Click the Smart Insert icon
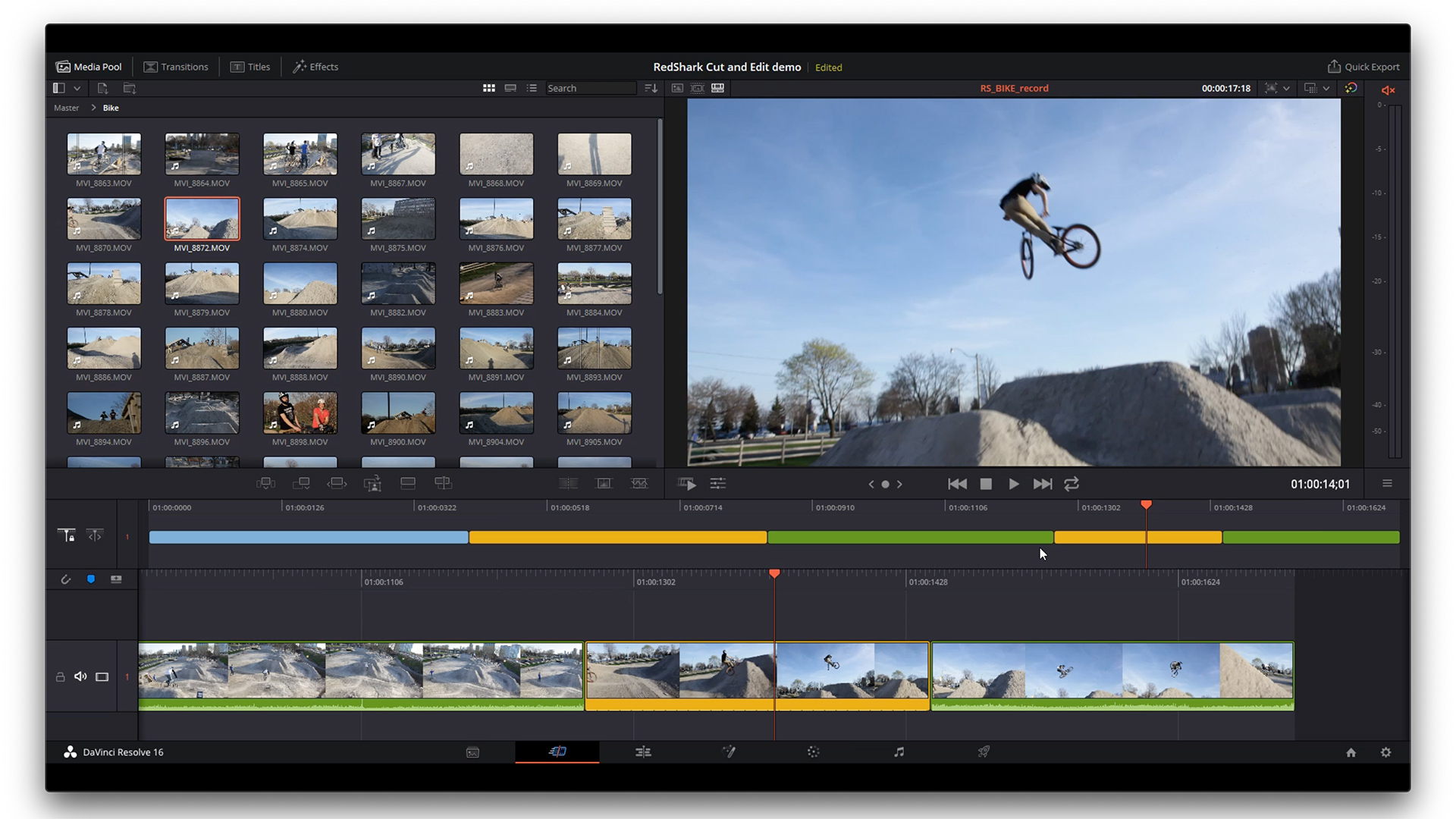The width and height of the screenshot is (1456, 819). click(265, 483)
